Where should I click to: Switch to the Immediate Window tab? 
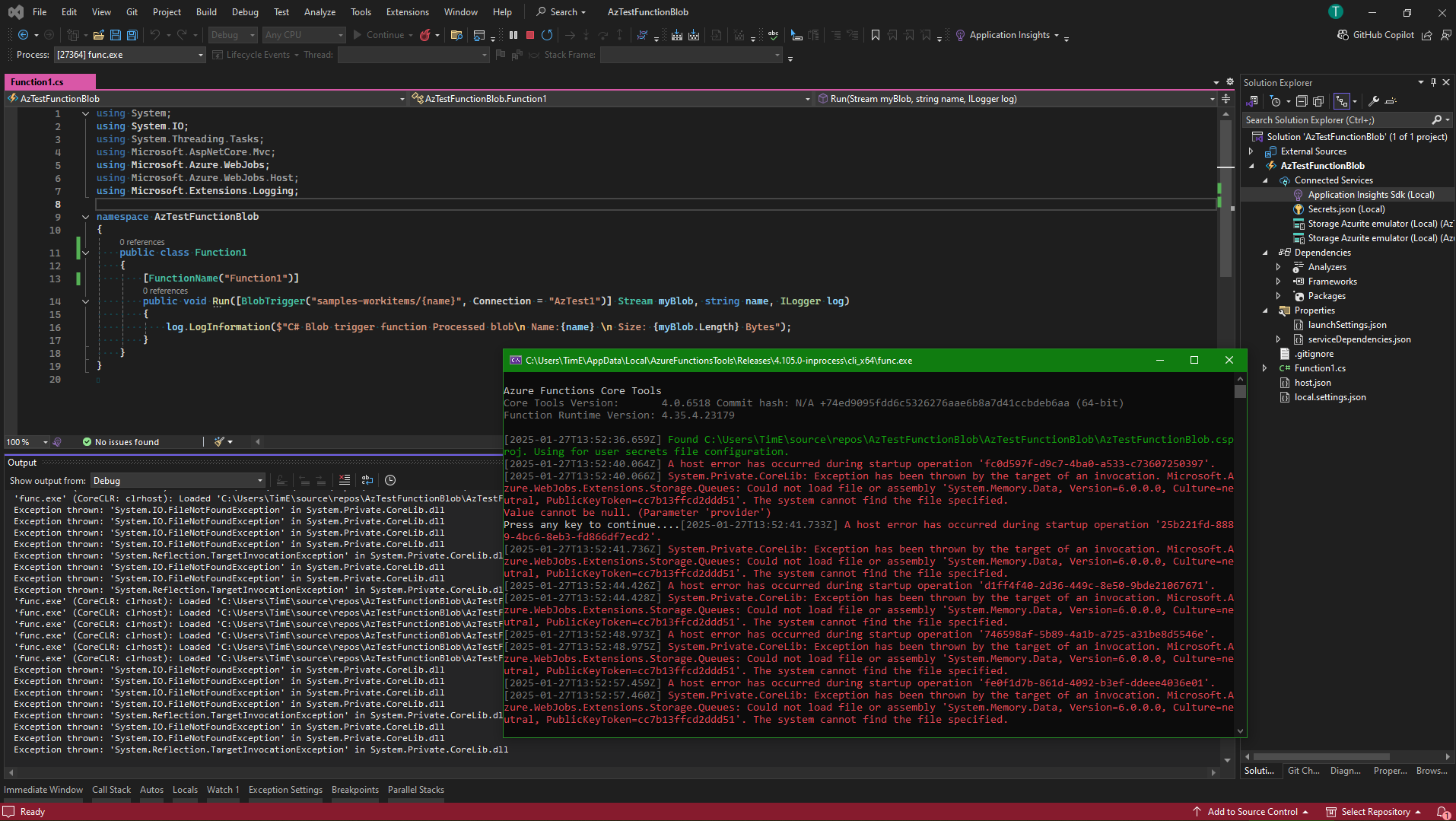coord(43,790)
